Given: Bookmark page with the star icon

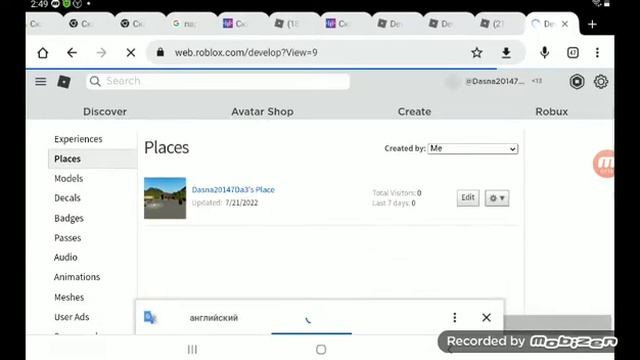Looking at the screenshot, I should (476, 53).
